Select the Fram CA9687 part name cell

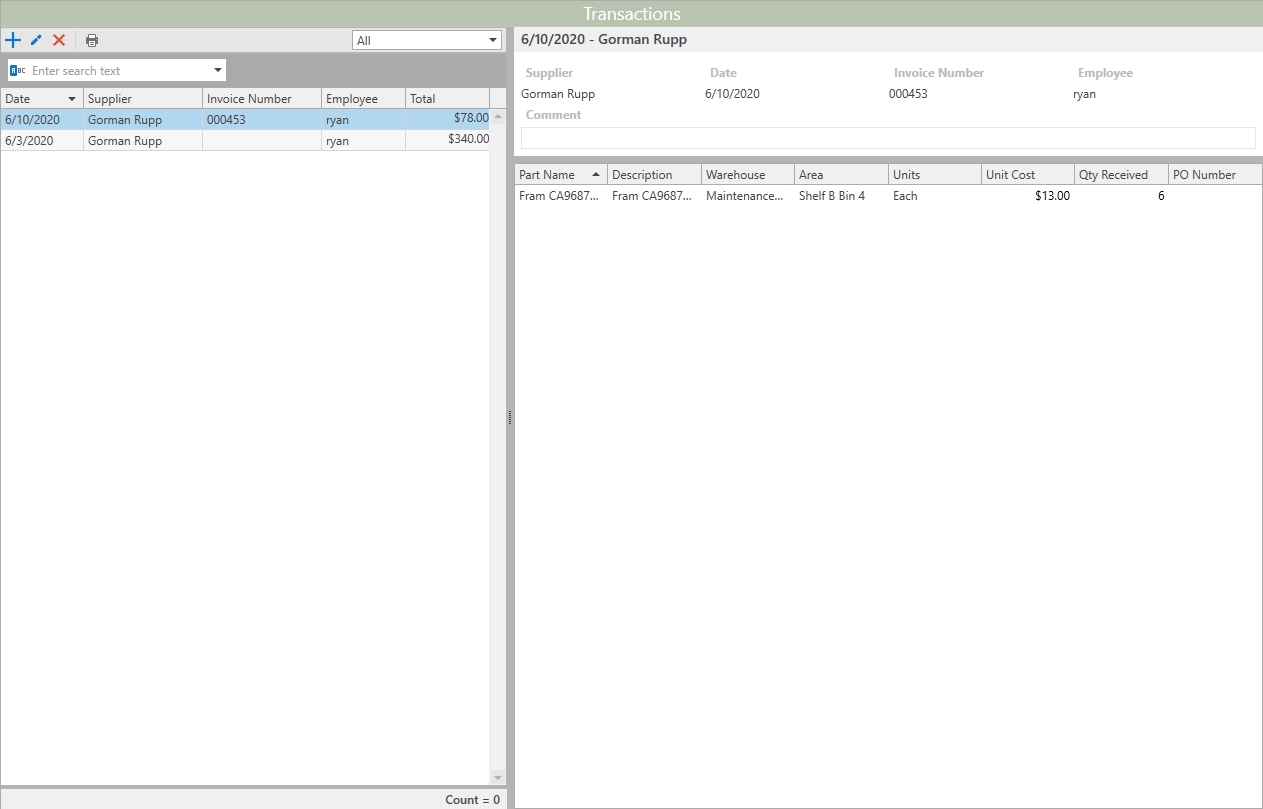click(560, 196)
